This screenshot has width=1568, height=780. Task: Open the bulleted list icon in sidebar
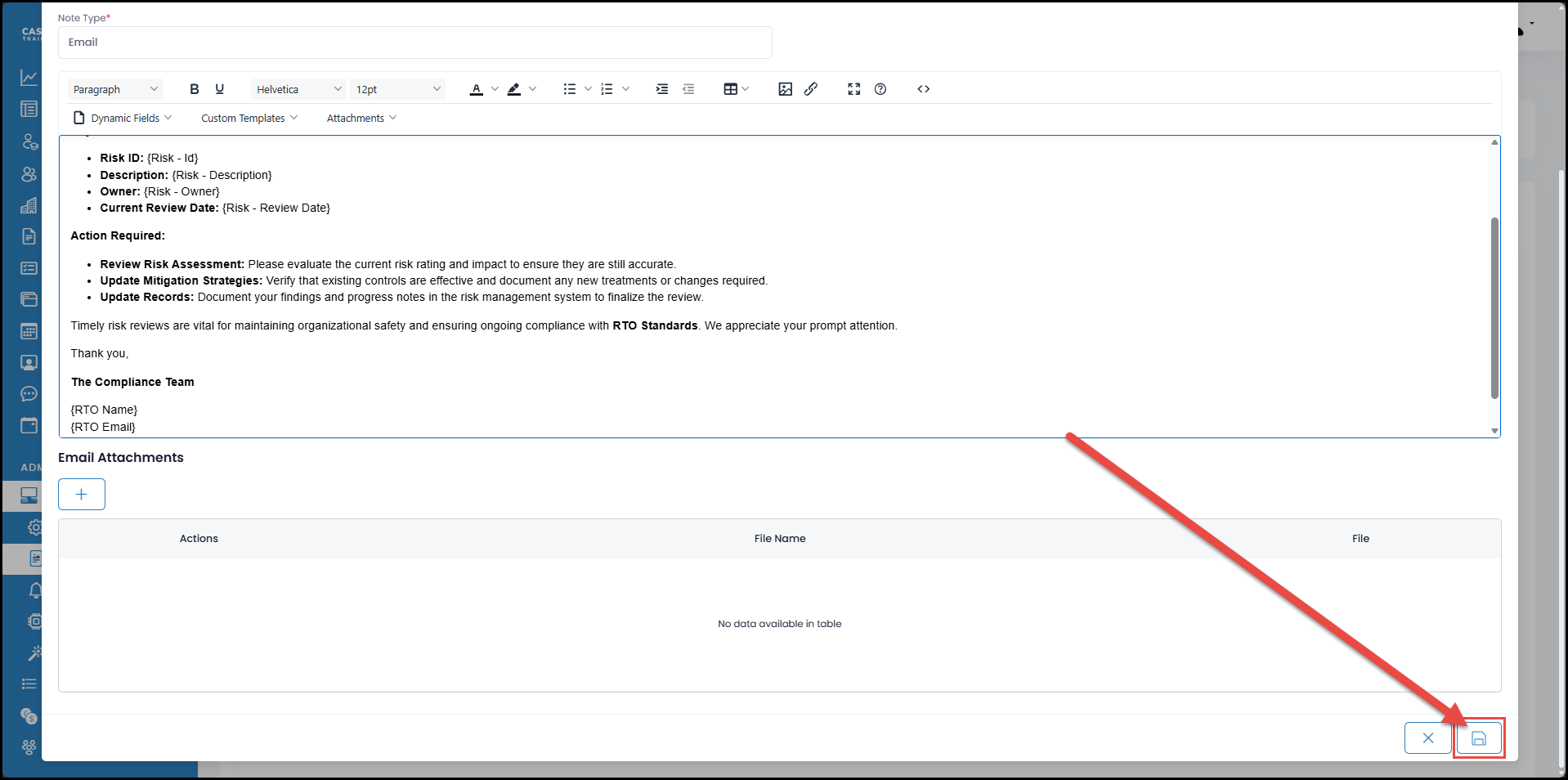coord(29,684)
